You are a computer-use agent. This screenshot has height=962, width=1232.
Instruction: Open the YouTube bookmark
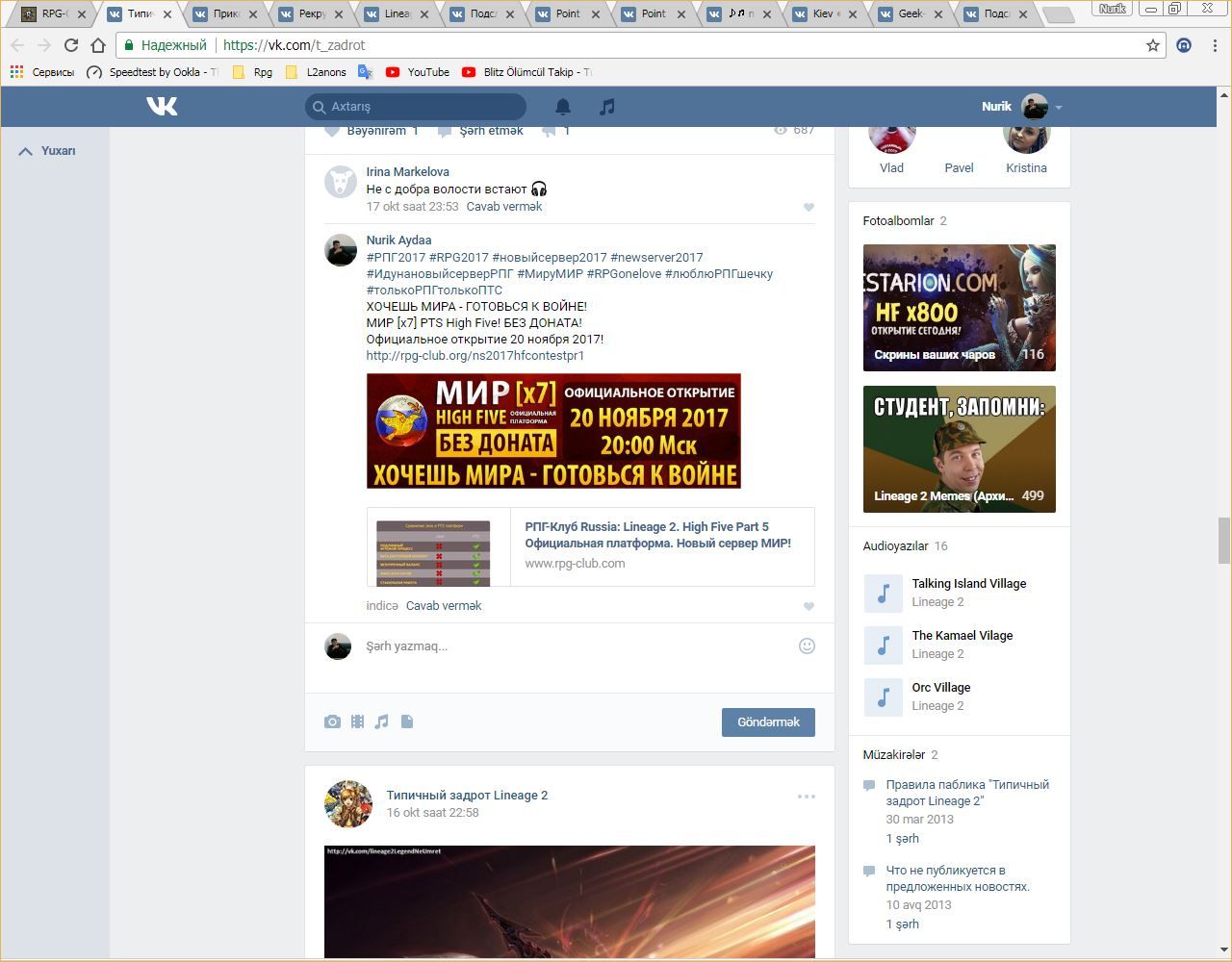pyautogui.click(x=418, y=72)
